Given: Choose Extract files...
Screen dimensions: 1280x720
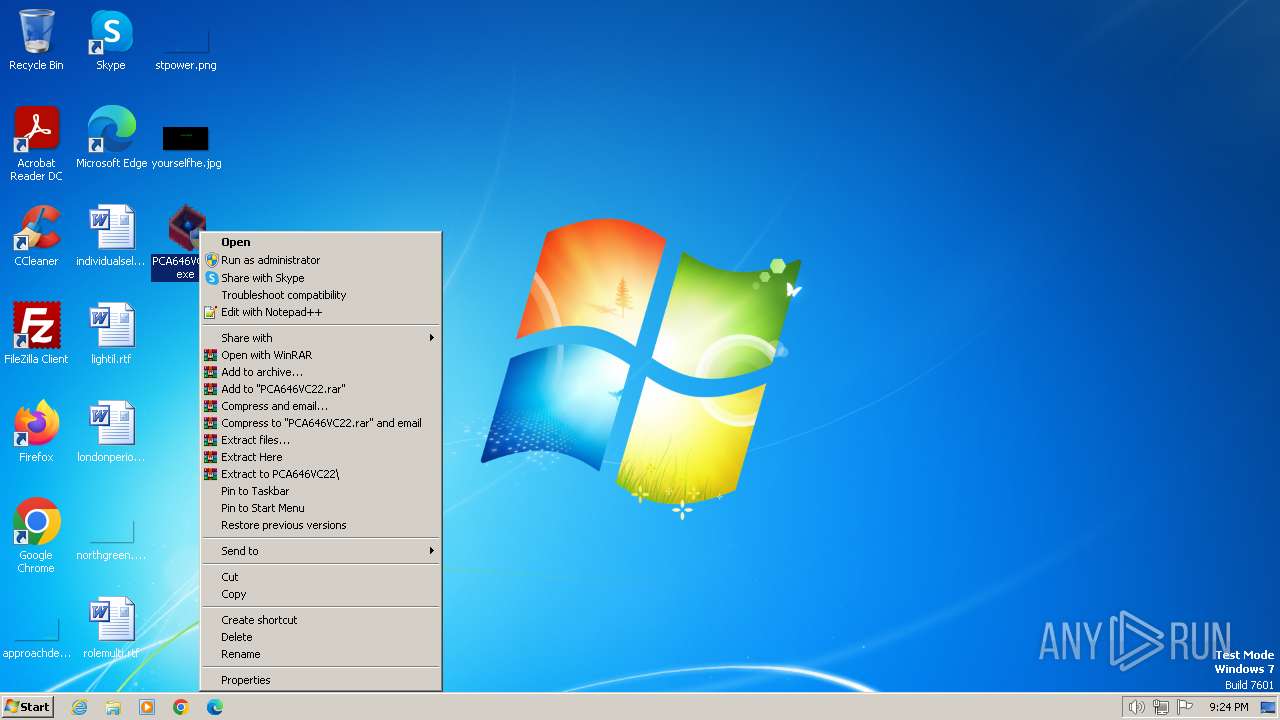Looking at the screenshot, I should click(320, 440).
